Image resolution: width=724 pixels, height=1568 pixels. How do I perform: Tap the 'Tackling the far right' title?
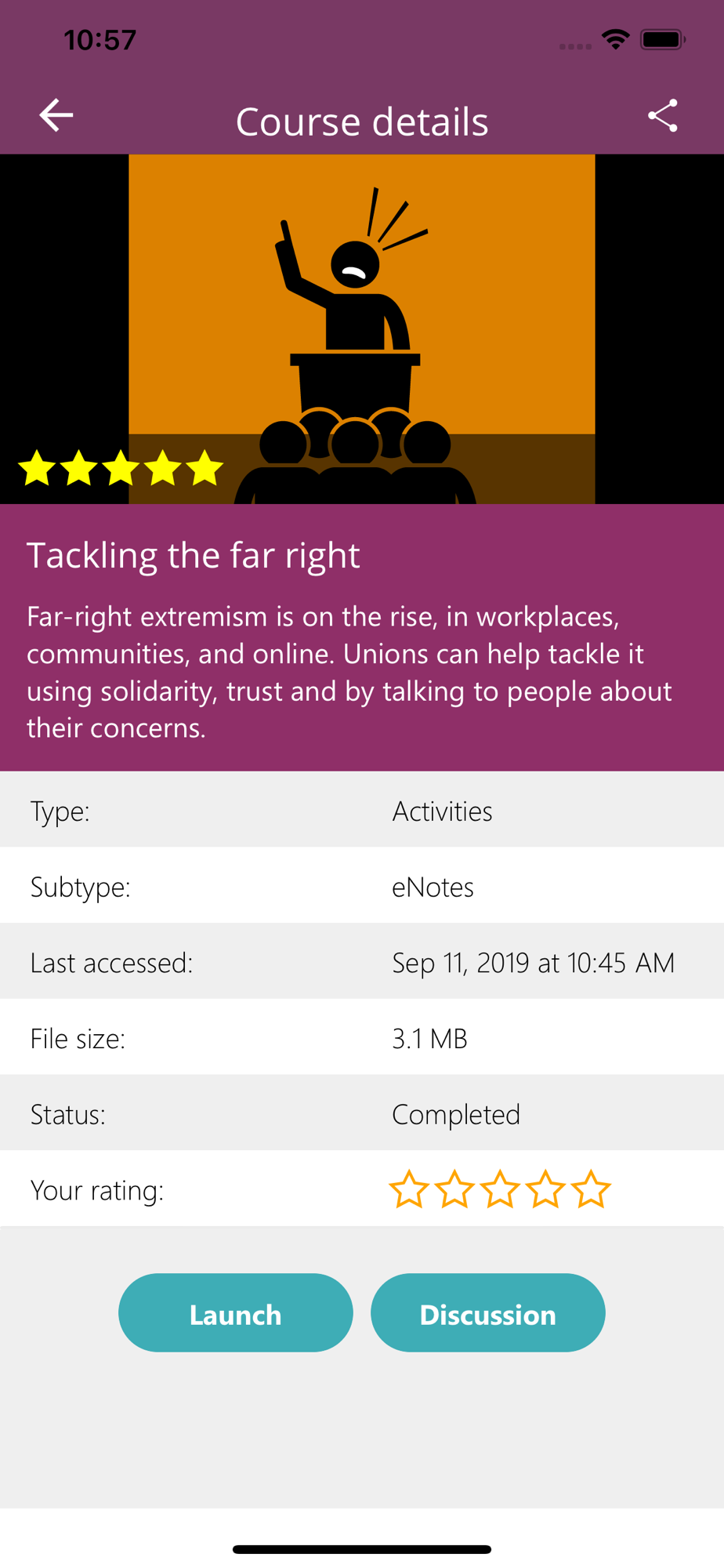(194, 555)
